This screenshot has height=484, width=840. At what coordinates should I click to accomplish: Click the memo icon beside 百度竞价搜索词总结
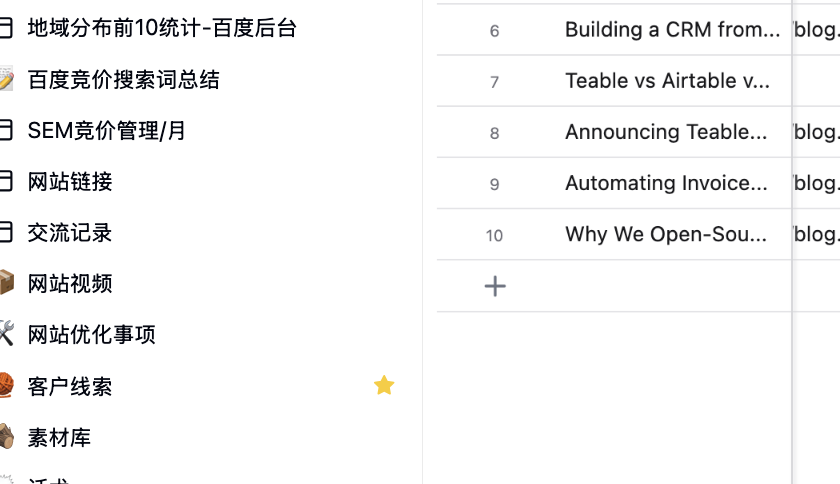tap(6, 80)
